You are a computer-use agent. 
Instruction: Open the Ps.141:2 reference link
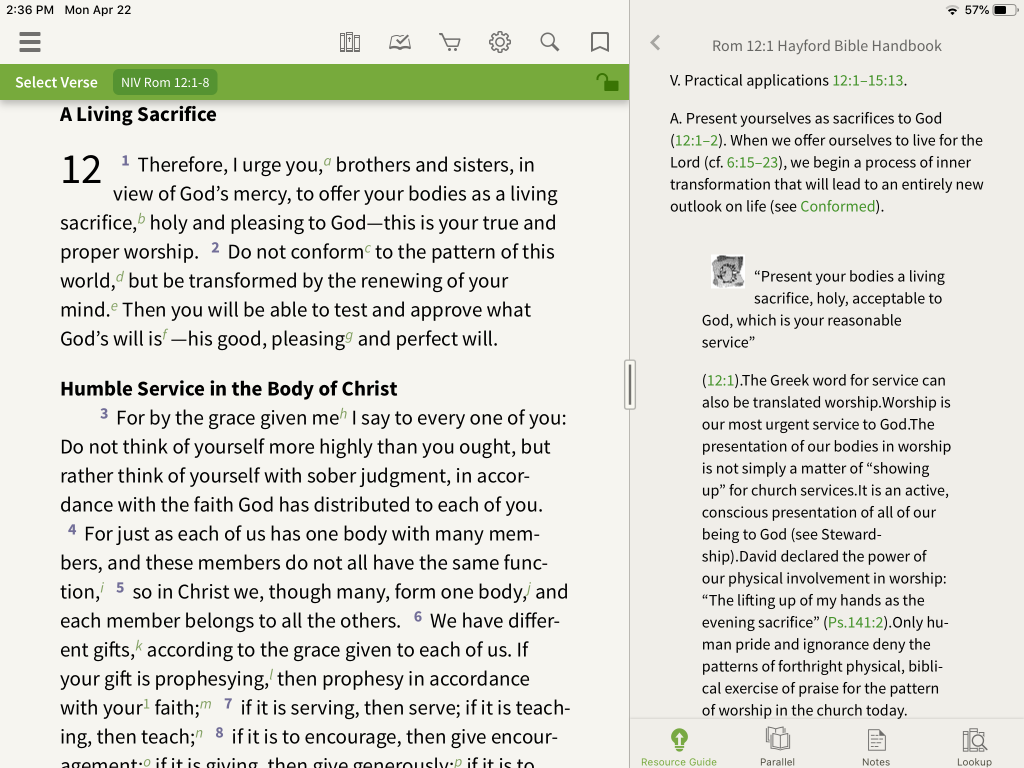click(855, 622)
